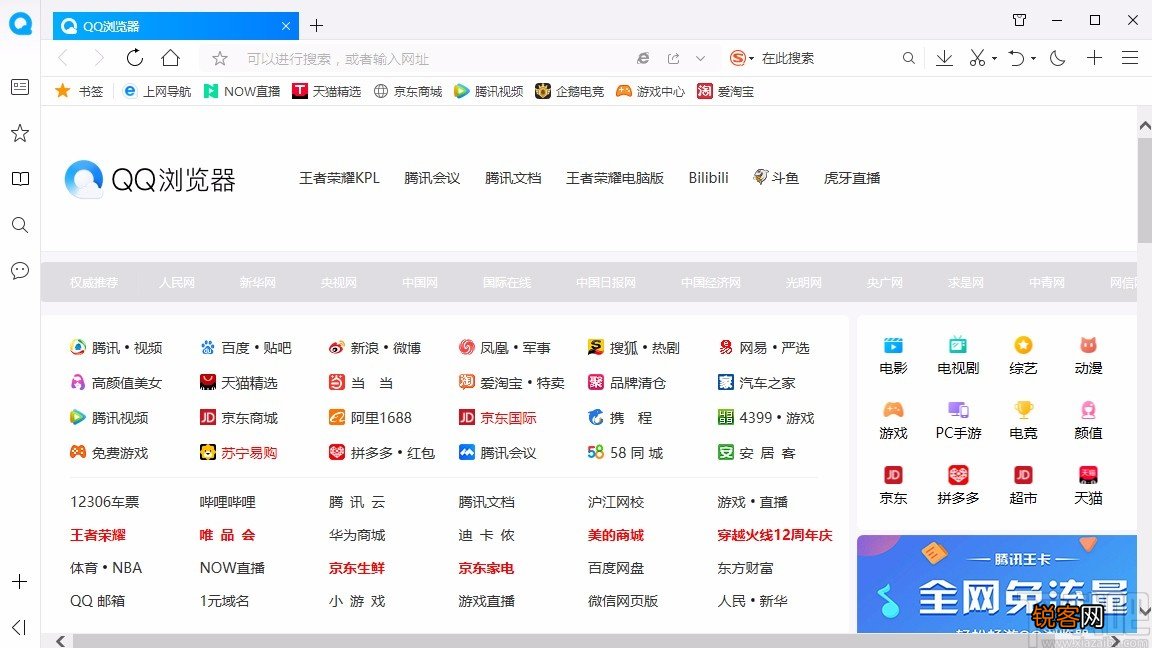This screenshot has width=1152, height=648.
Task: Open 腾讯文档 link beside logo
Action: tap(513, 178)
